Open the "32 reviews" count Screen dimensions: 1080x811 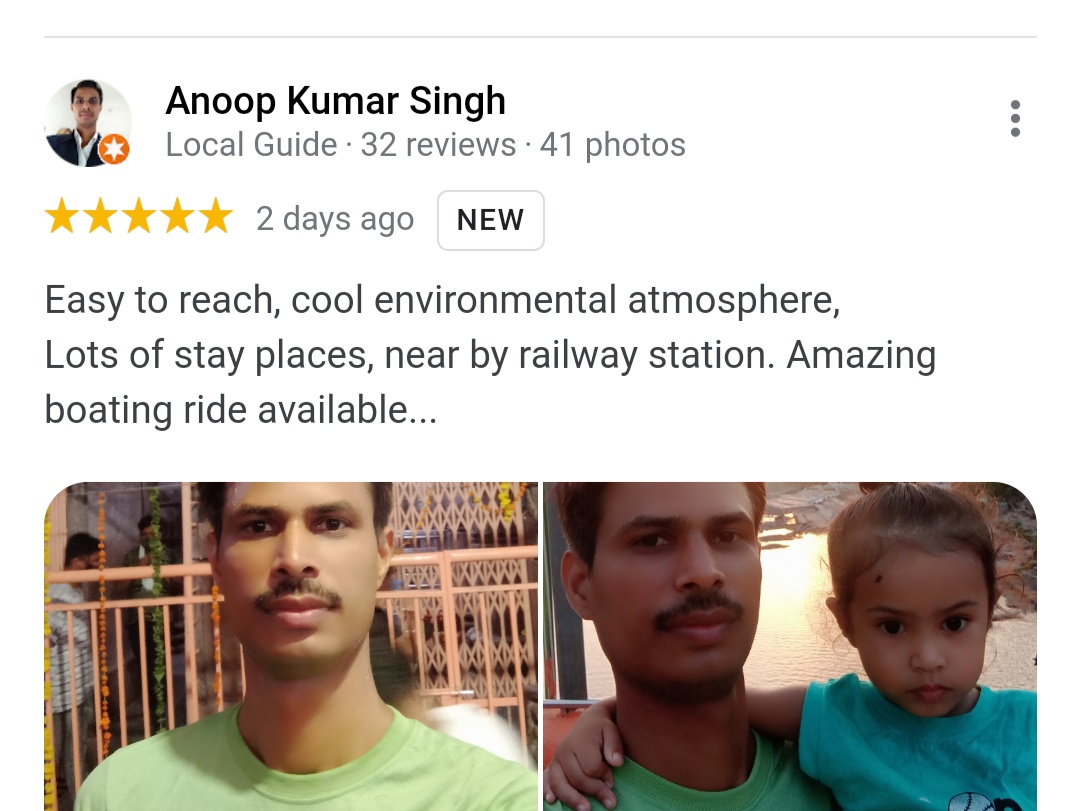point(438,145)
